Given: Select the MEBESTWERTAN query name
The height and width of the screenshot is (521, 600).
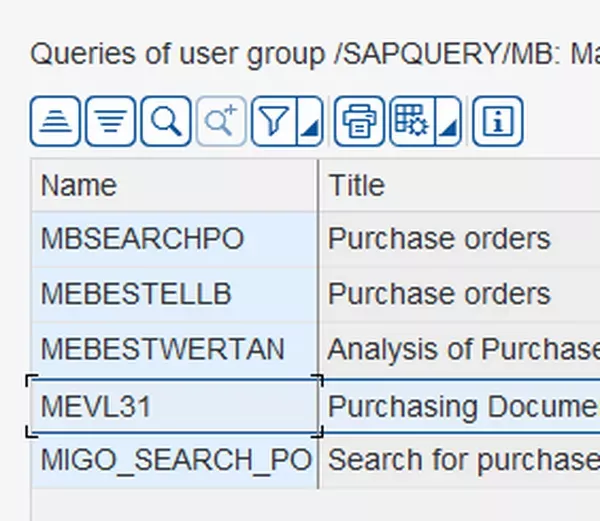Looking at the screenshot, I should [174, 349].
